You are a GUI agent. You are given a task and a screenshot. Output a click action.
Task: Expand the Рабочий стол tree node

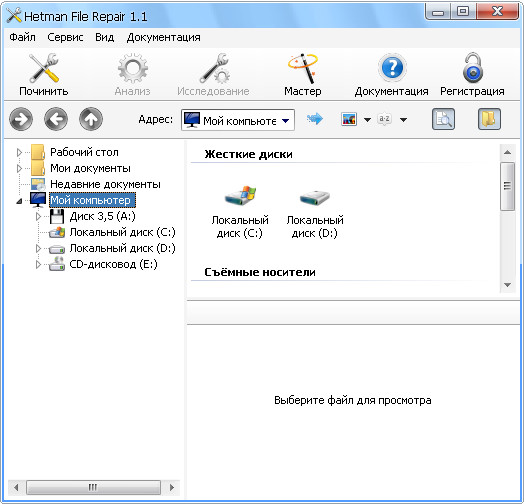[19, 152]
